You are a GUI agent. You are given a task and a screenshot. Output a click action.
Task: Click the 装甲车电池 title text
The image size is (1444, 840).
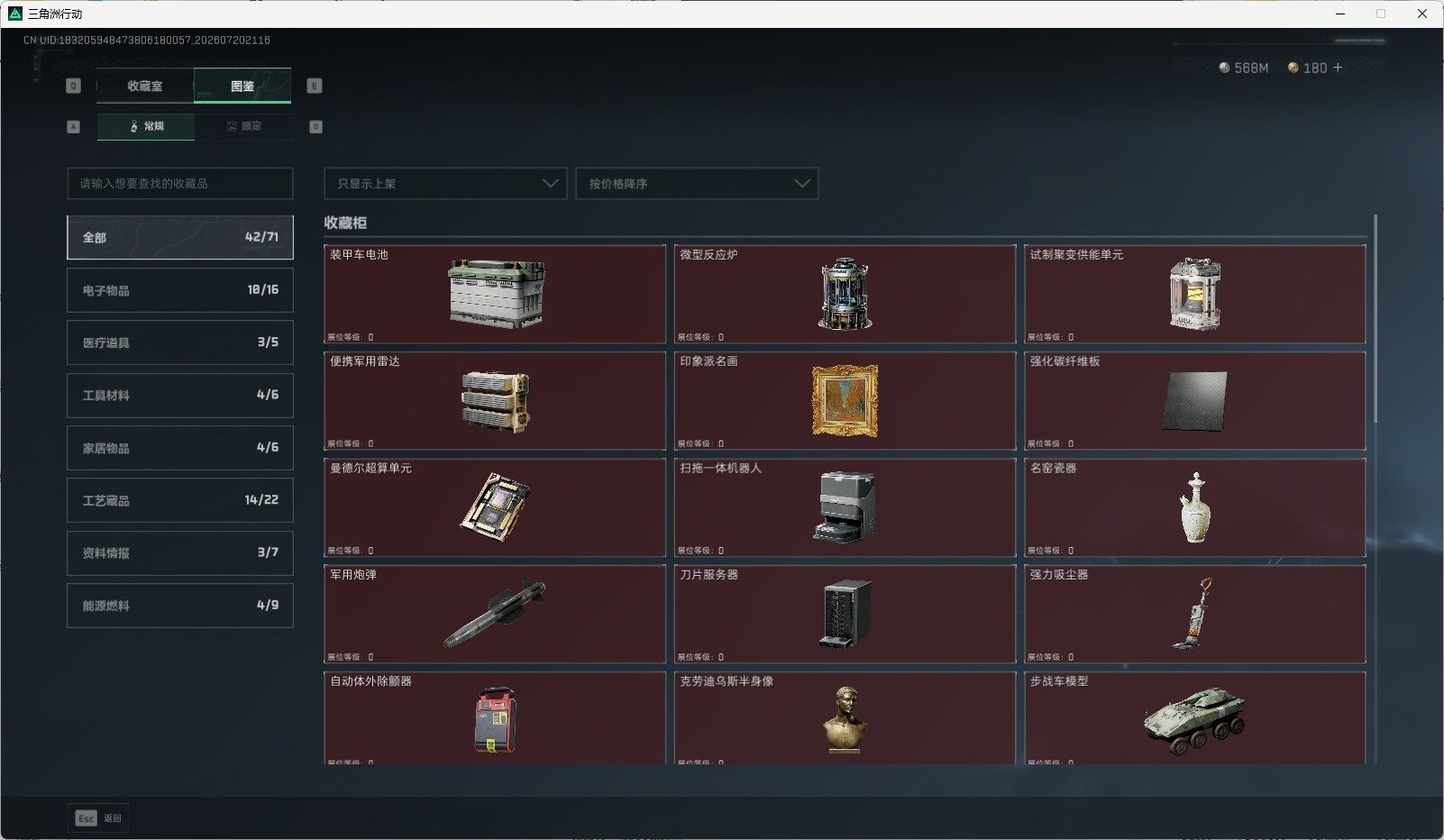(359, 255)
